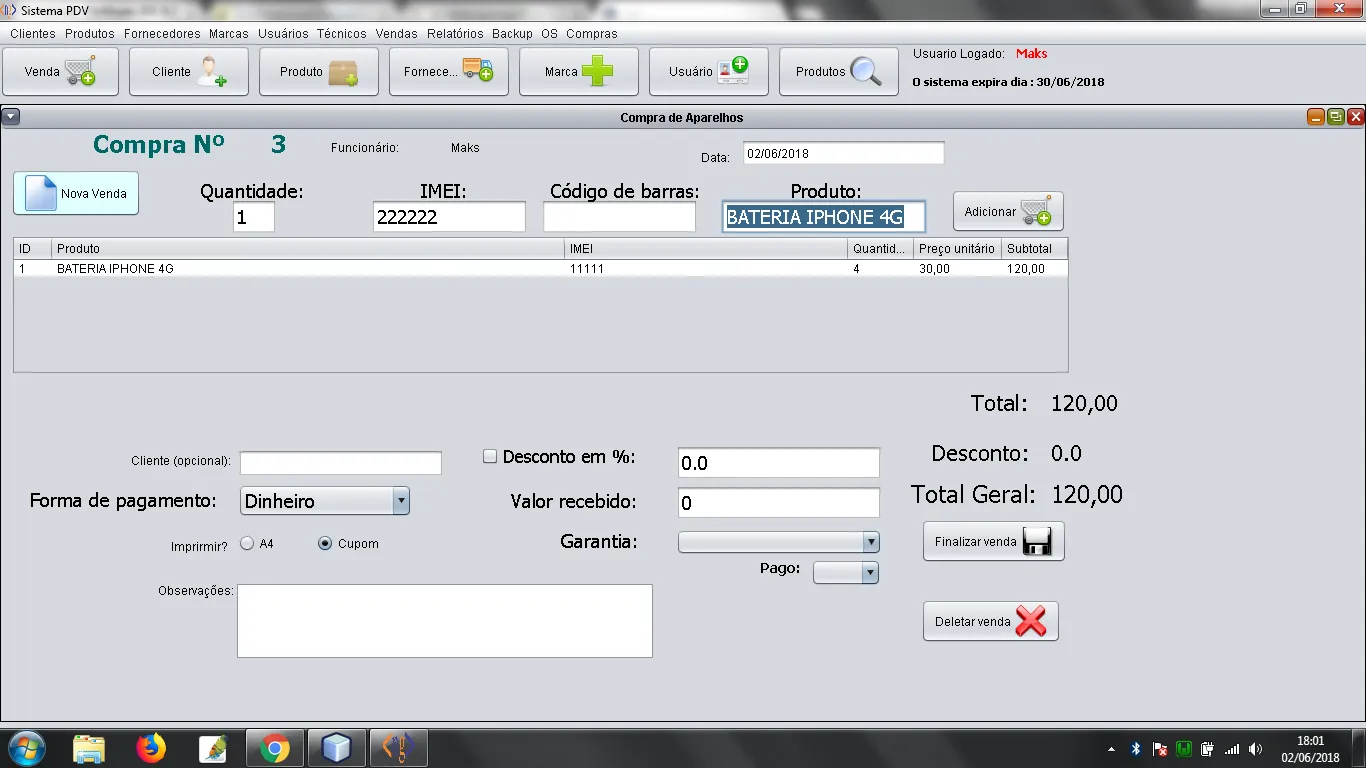
Task: Open the Fornecedores menu
Action: (x=162, y=33)
